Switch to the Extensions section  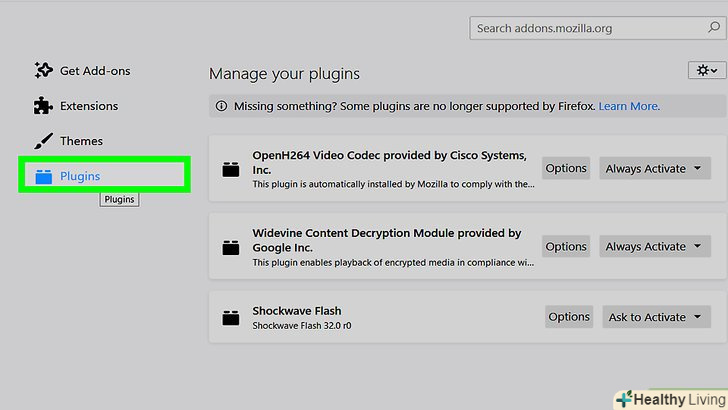point(89,106)
